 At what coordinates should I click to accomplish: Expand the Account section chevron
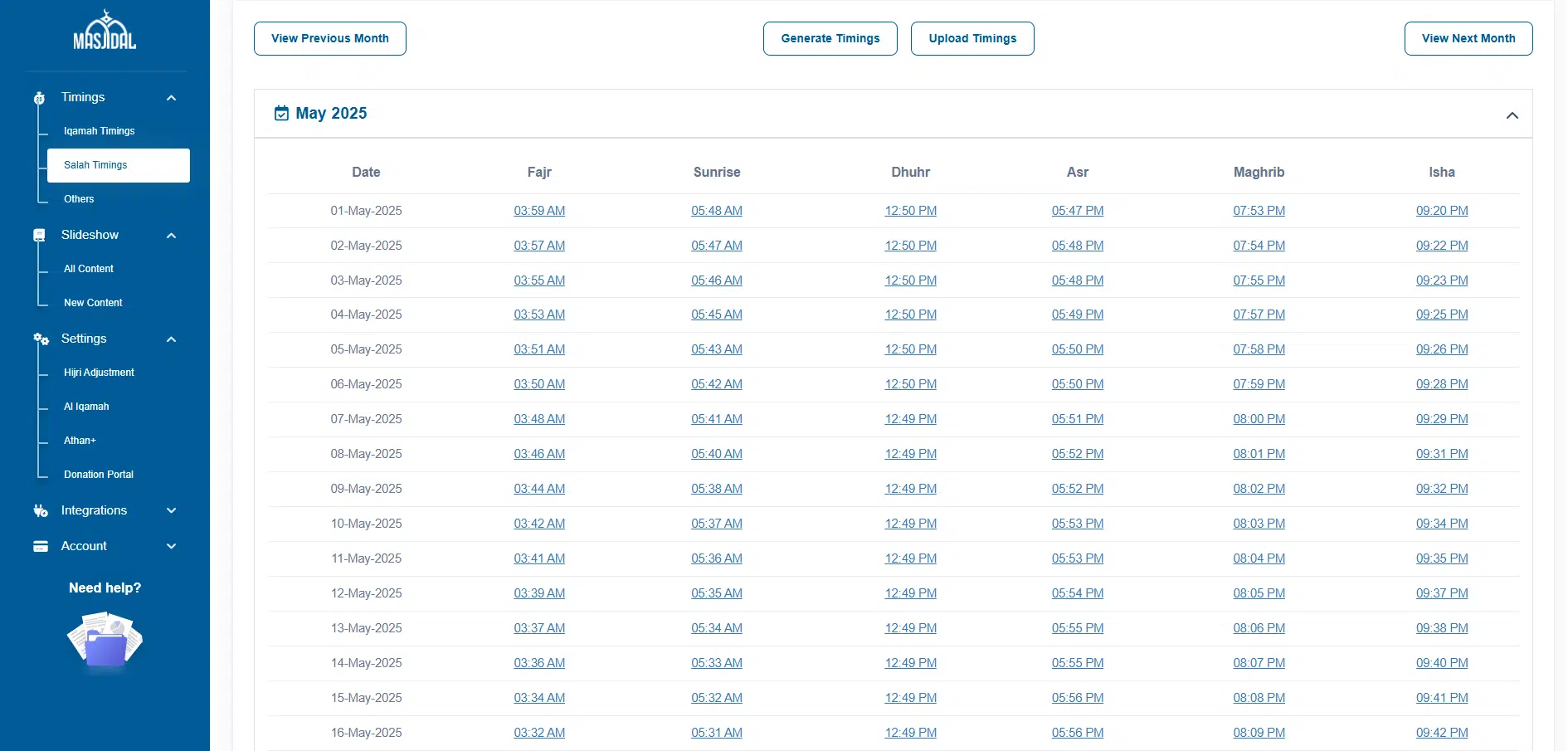pyautogui.click(x=171, y=546)
